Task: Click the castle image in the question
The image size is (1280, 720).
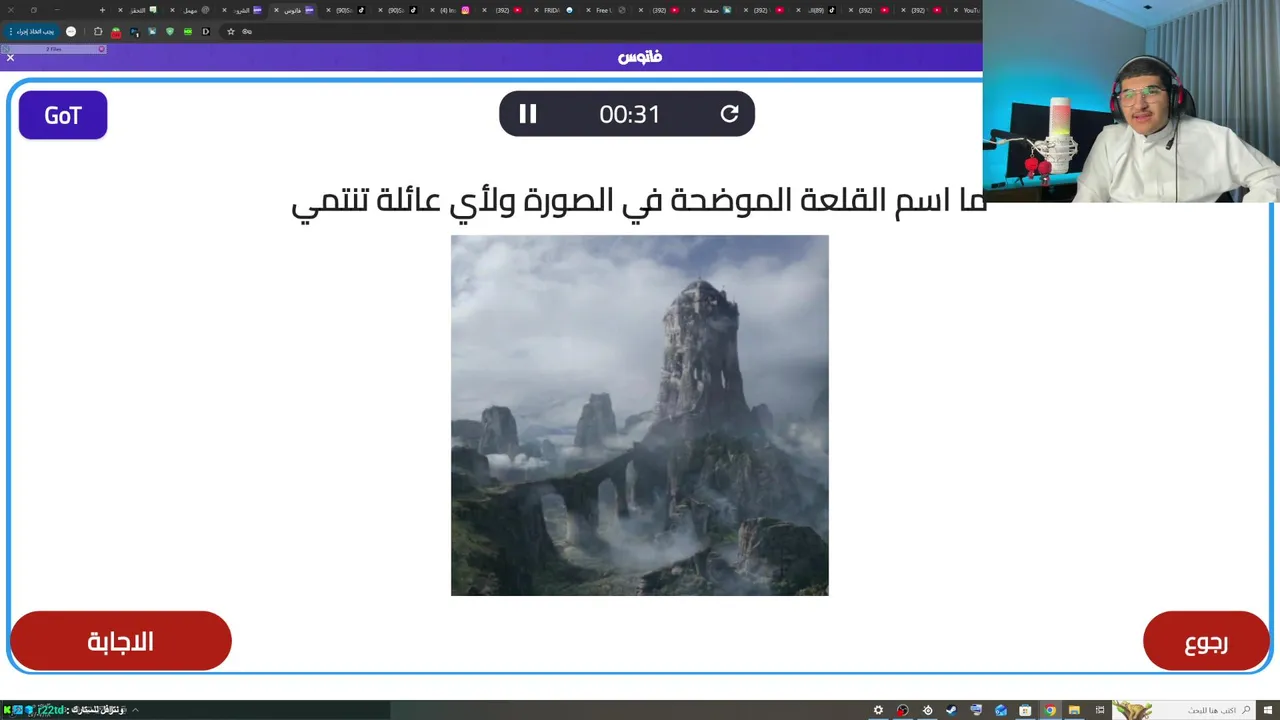Action: pos(640,415)
